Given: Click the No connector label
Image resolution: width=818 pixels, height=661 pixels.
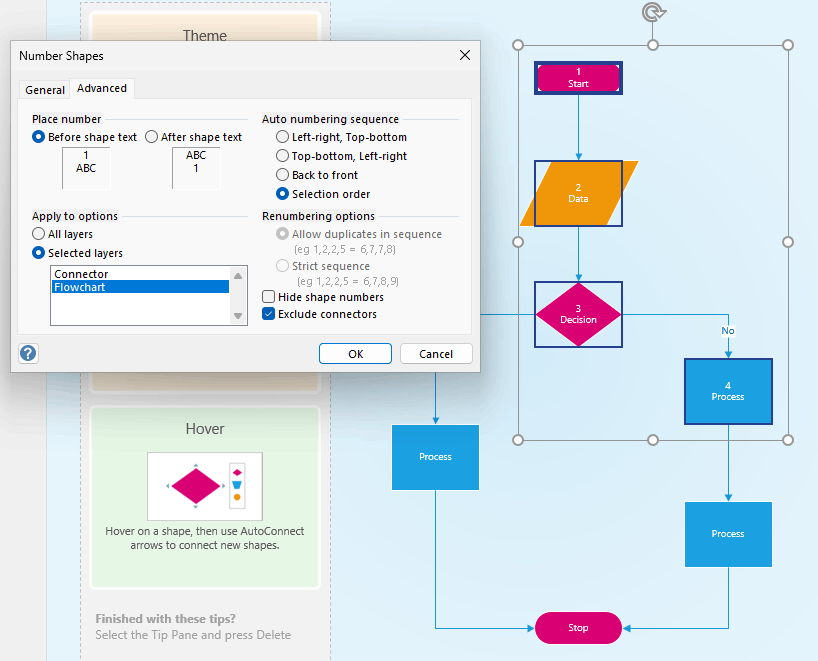Looking at the screenshot, I should tap(728, 331).
